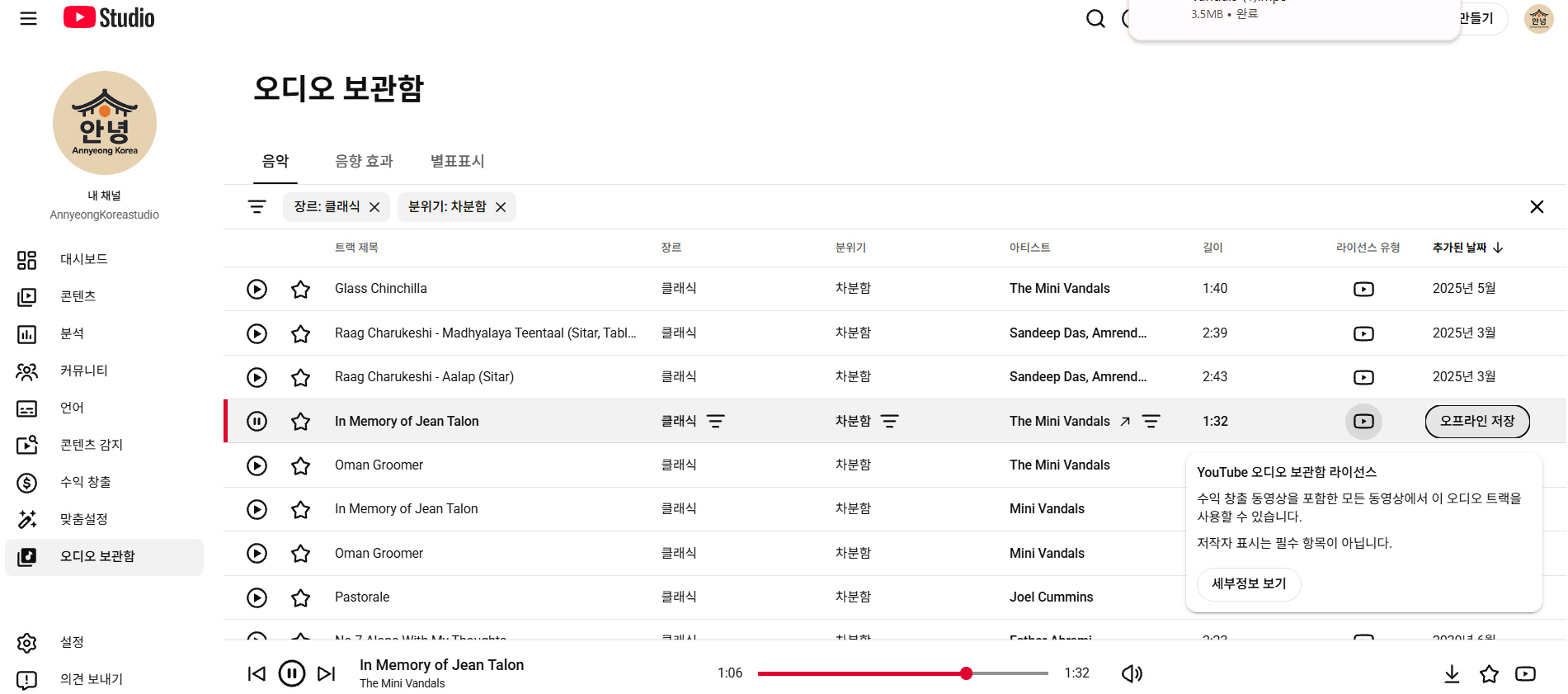Click the license icon on the Glass Chinchilla row

pyautogui.click(x=1363, y=289)
